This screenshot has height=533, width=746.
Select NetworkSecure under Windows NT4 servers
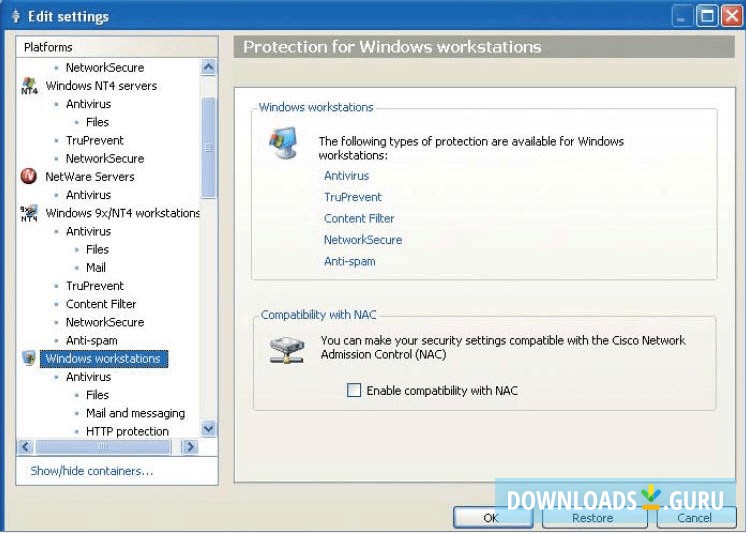[x=105, y=158]
